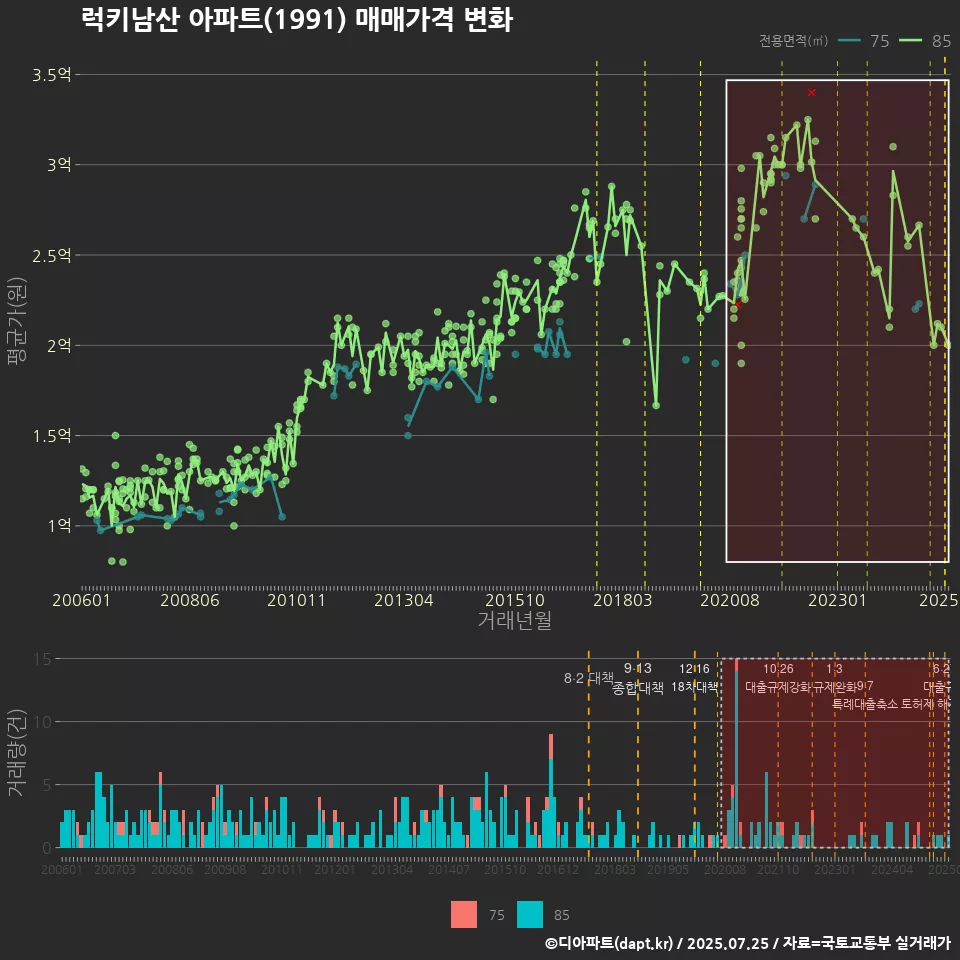
Task: Click the 2억 price axis label
Action: [59, 345]
